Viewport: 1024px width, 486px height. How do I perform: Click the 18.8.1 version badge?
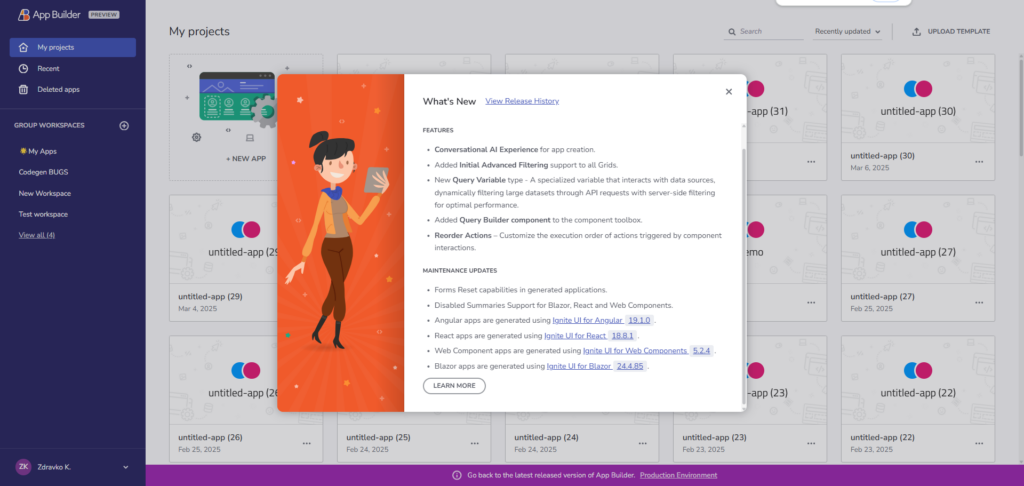pos(623,336)
